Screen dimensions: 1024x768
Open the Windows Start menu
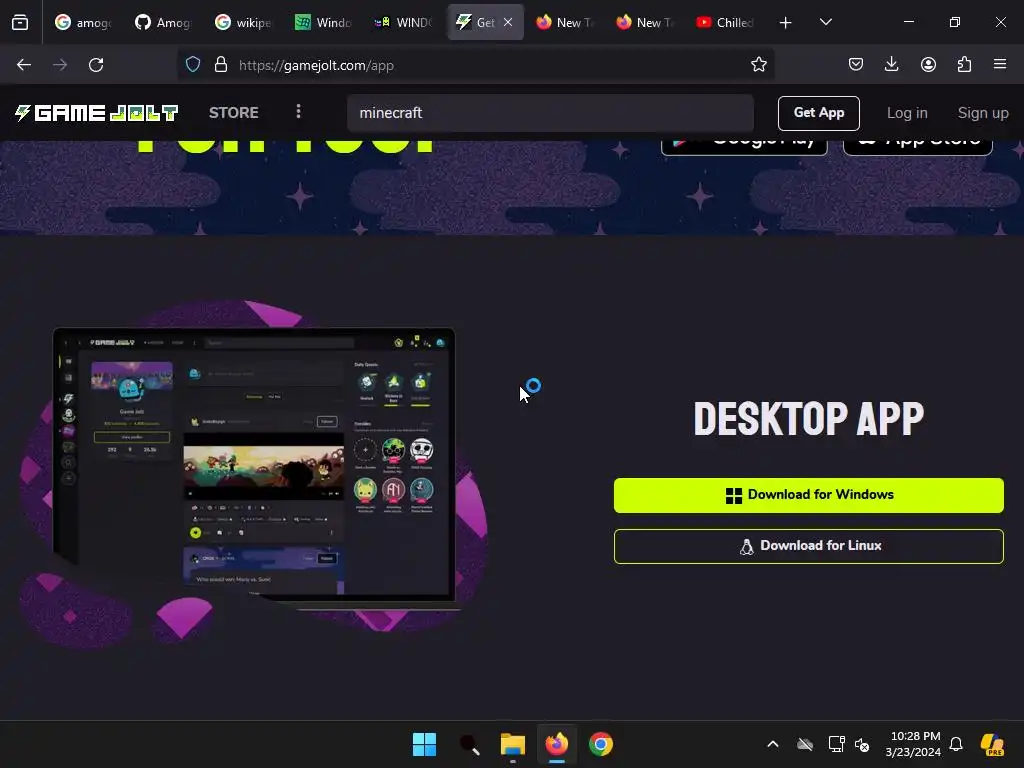pos(424,744)
